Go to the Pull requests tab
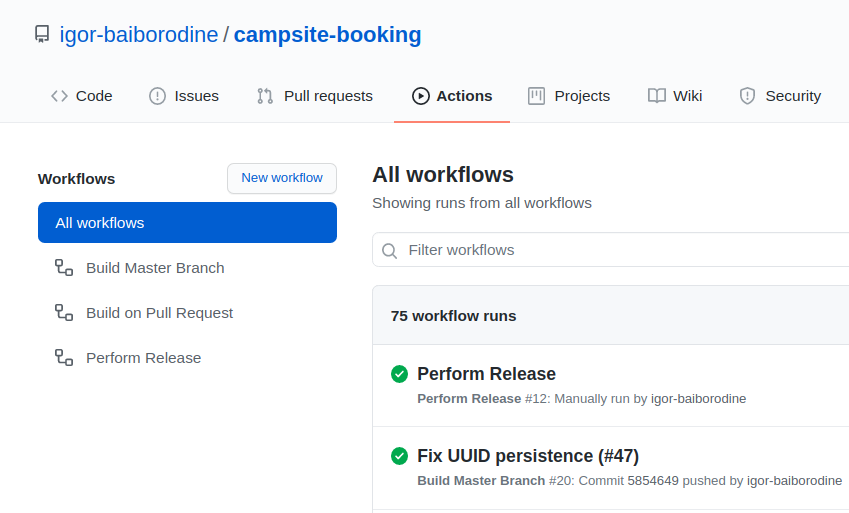The height and width of the screenshot is (513, 849). coord(315,96)
